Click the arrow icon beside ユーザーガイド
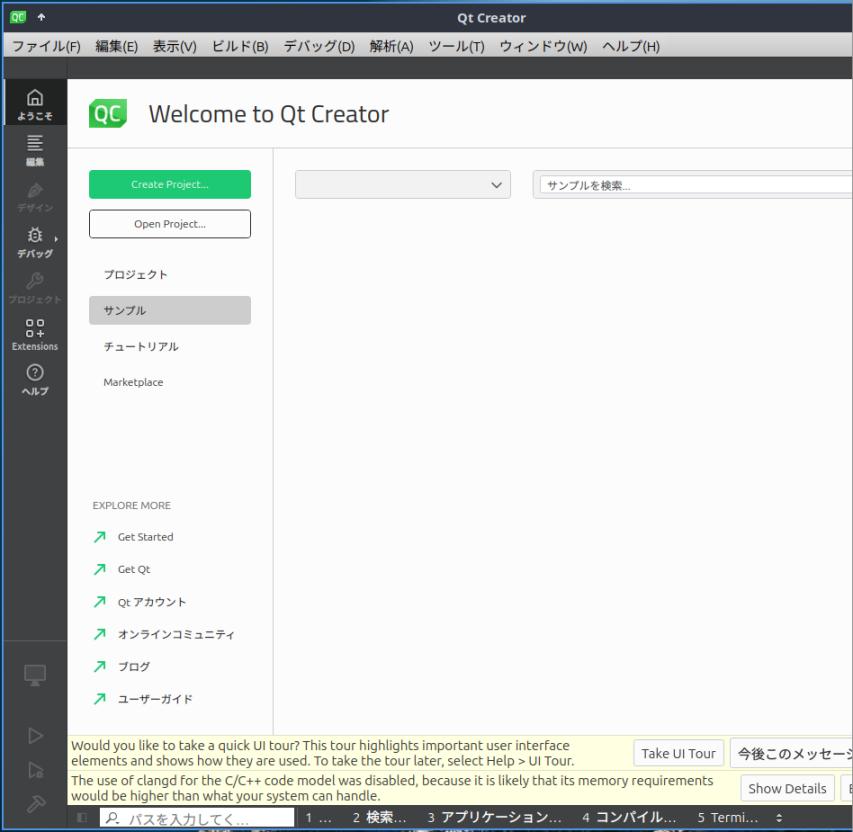Screen dimensions: 853x832 [100, 699]
